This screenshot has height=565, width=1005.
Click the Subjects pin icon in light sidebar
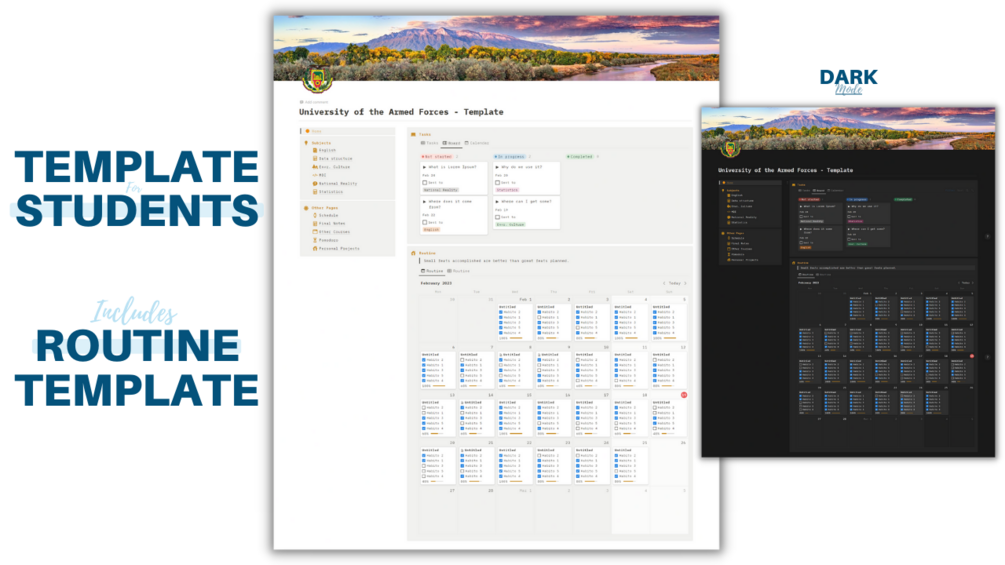coord(306,143)
